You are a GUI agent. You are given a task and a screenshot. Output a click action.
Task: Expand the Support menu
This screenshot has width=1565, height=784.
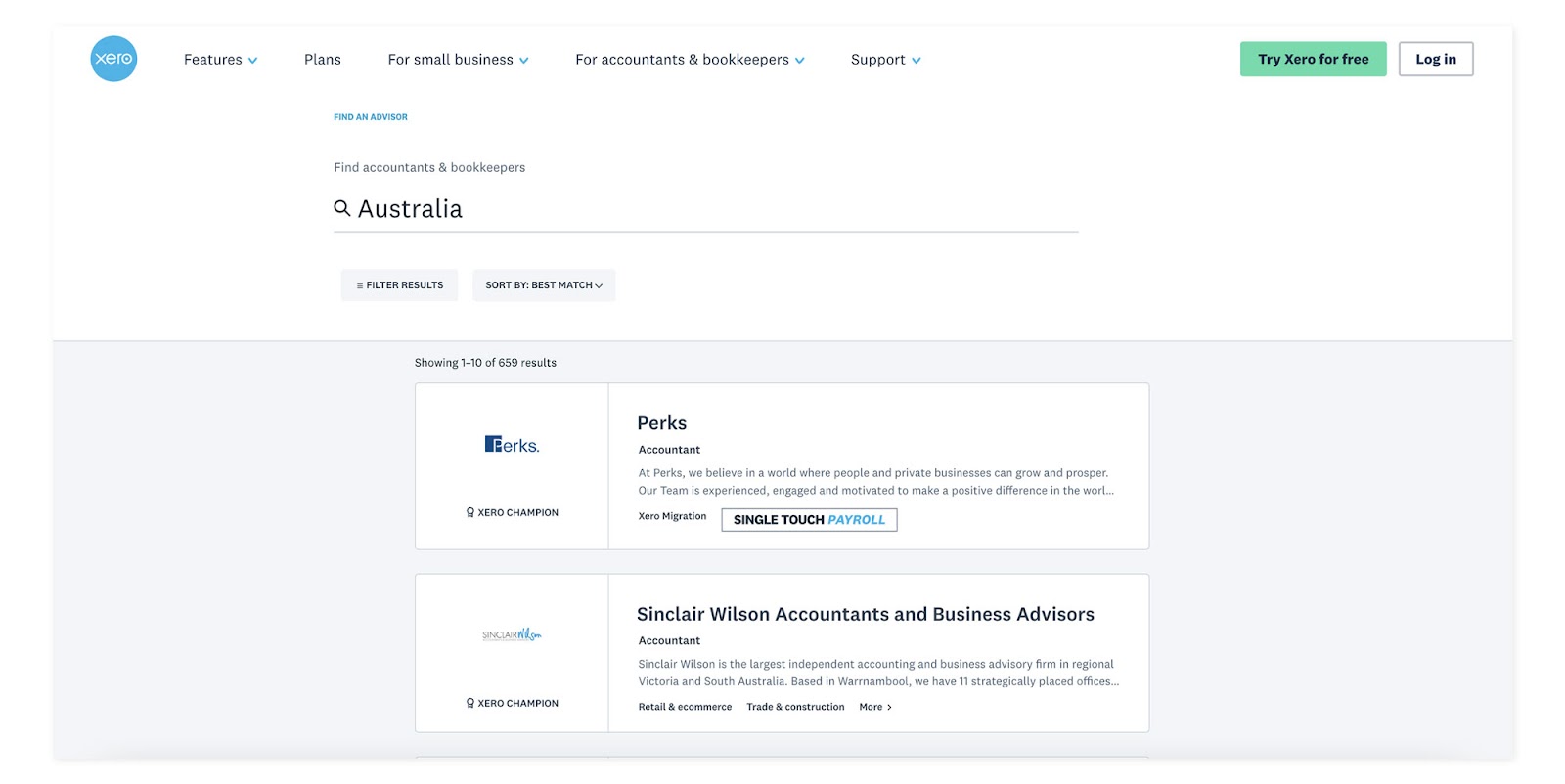click(x=885, y=60)
